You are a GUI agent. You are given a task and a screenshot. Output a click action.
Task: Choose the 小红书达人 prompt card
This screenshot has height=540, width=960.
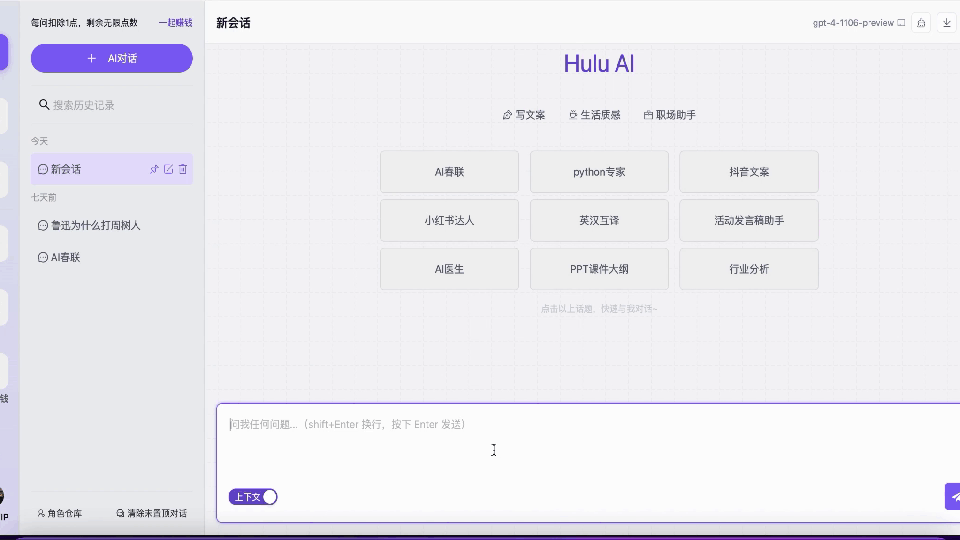click(x=449, y=220)
